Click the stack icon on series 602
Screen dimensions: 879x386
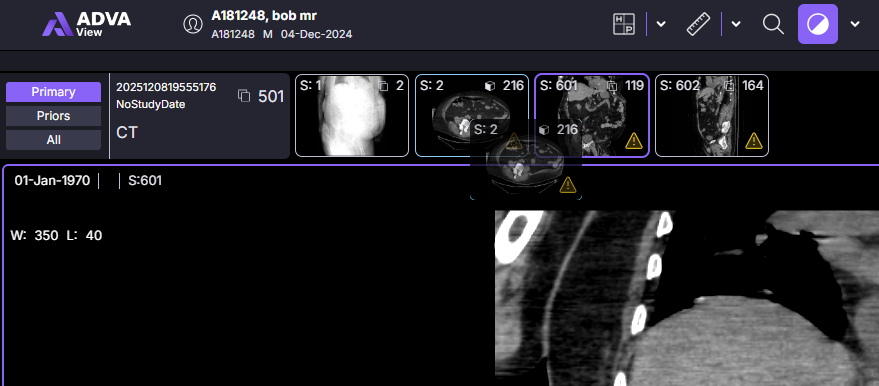(x=729, y=86)
